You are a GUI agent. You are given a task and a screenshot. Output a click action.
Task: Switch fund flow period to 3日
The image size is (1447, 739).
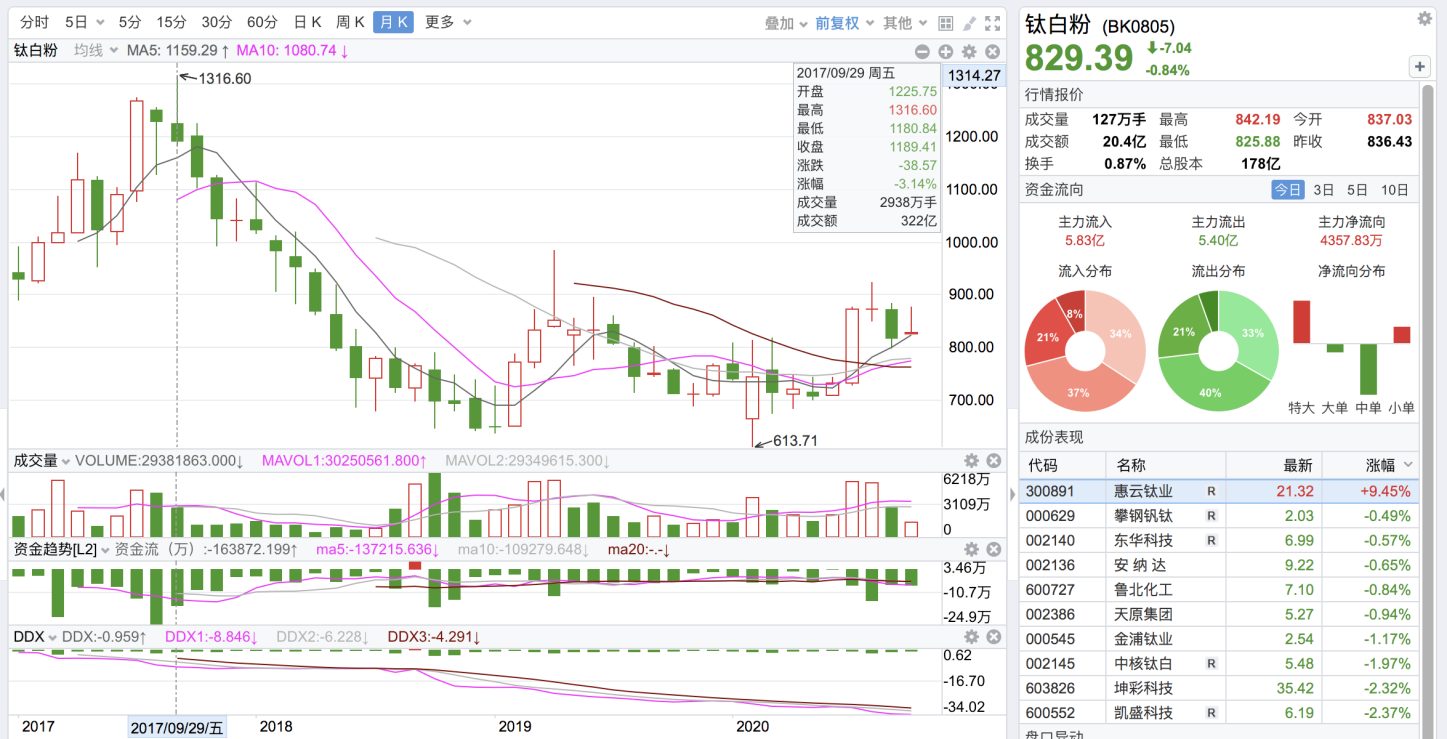click(x=1323, y=190)
